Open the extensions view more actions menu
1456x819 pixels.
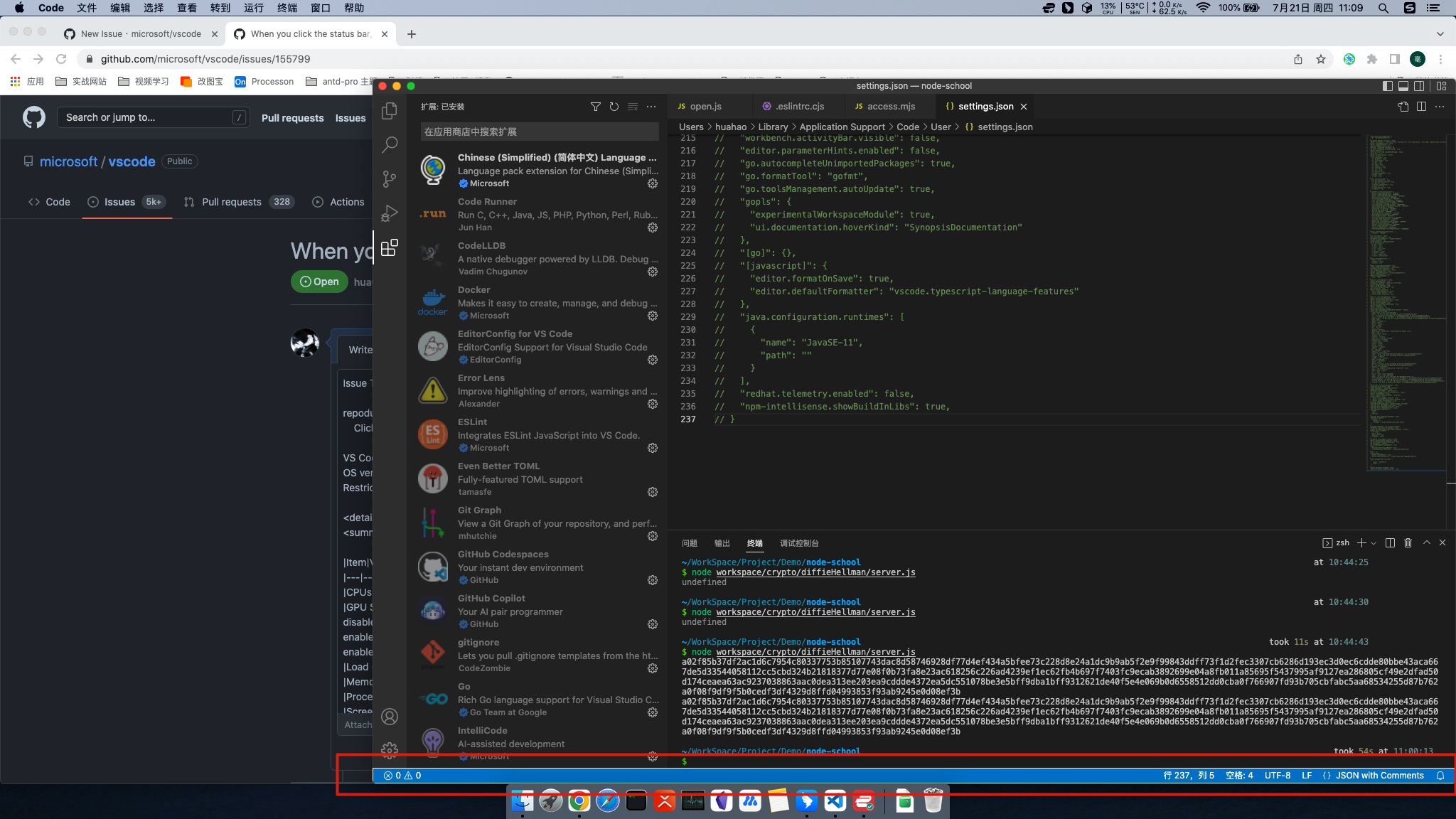coord(651,107)
